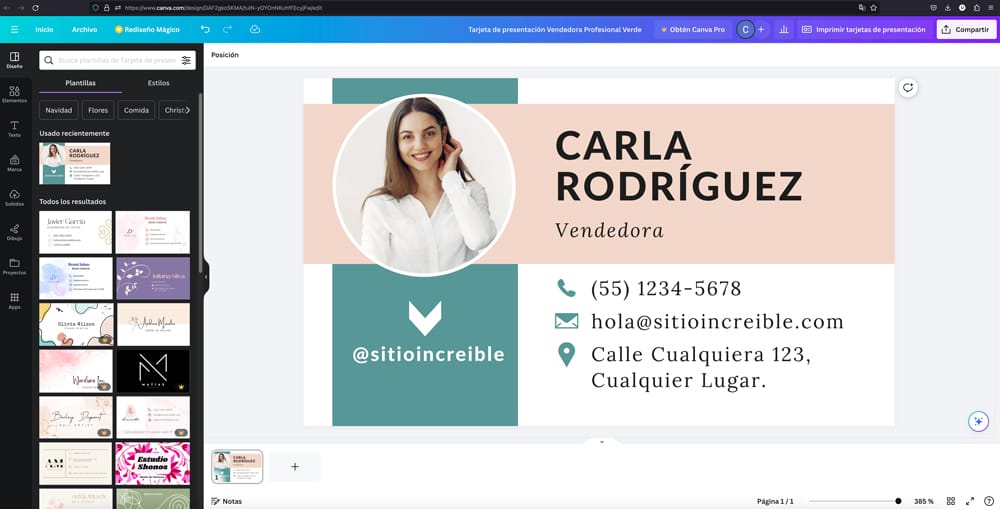Open the search filter options icon

coord(186,61)
